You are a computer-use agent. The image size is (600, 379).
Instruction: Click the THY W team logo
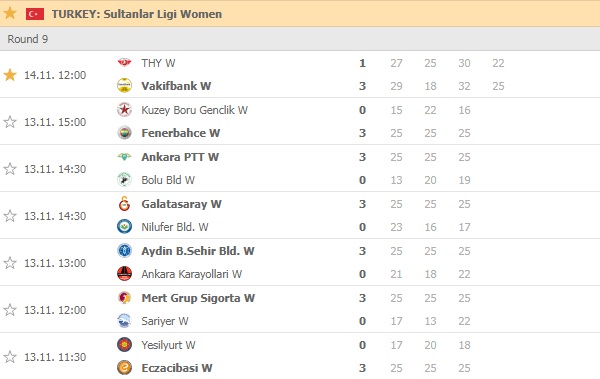pos(124,62)
